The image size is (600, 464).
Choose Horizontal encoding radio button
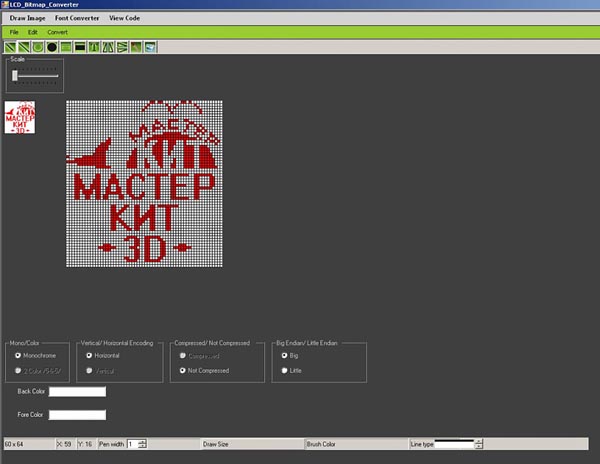tap(89, 355)
